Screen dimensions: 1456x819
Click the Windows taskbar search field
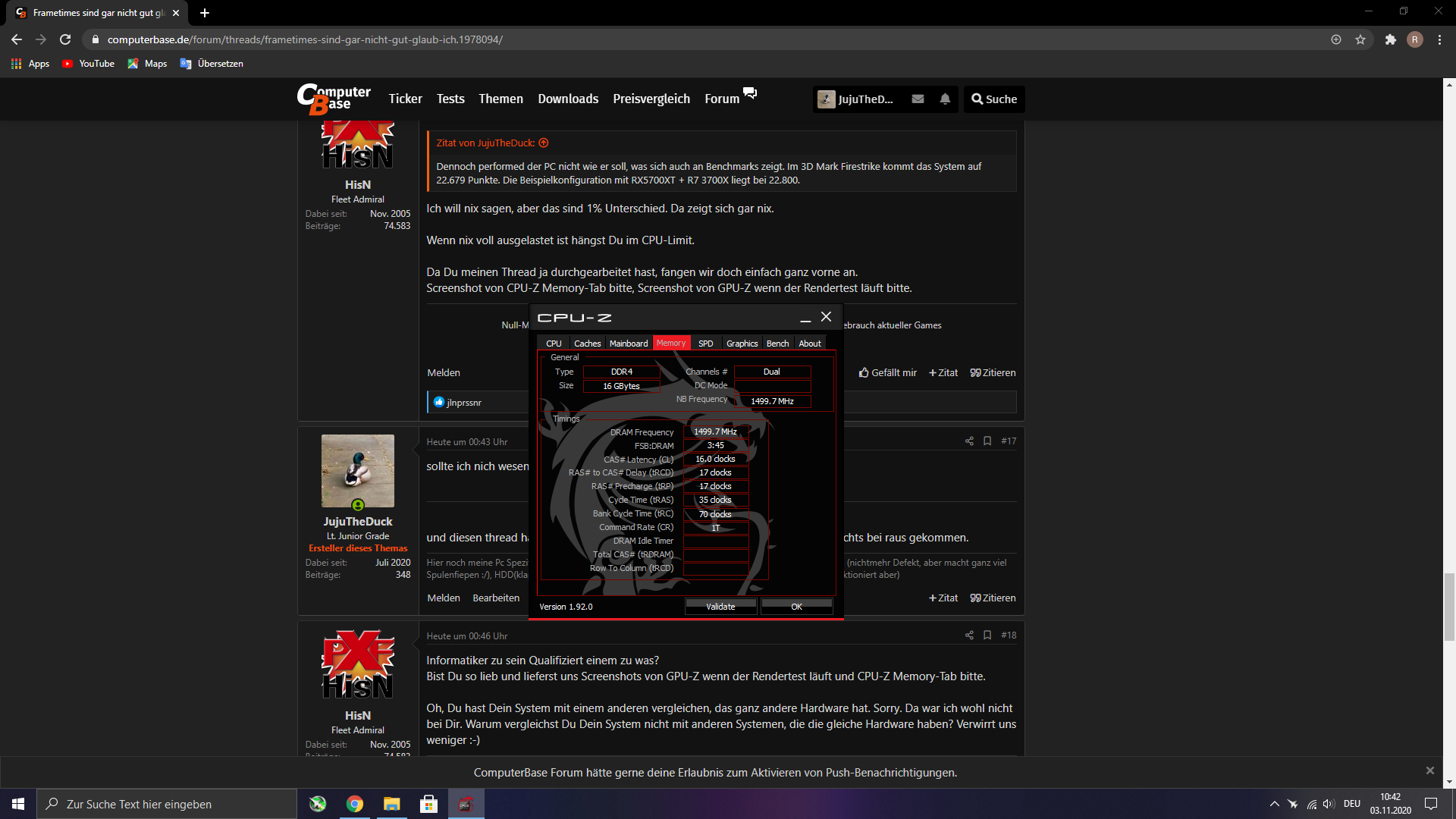tap(167, 804)
